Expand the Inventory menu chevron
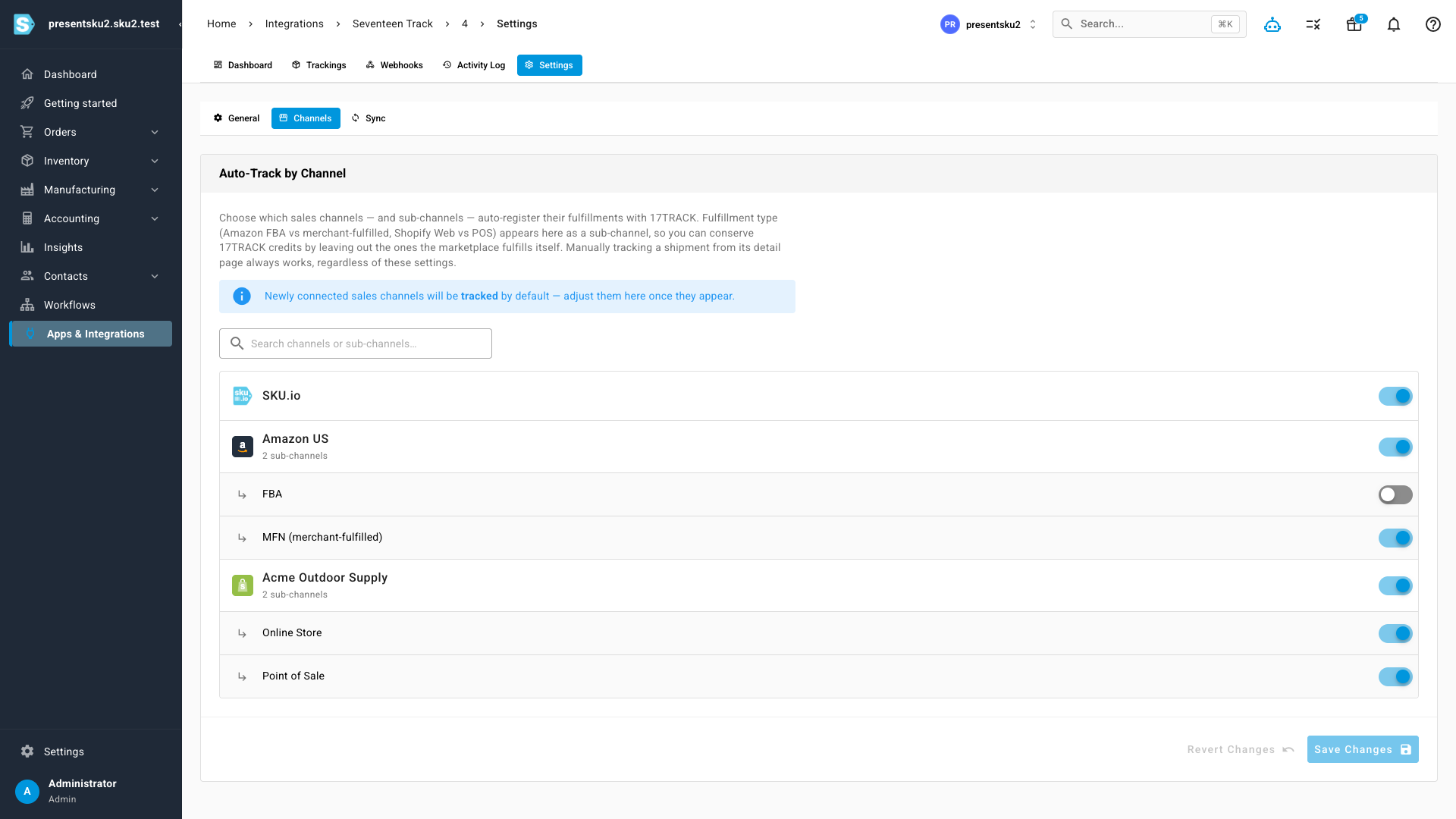 tap(155, 161)
